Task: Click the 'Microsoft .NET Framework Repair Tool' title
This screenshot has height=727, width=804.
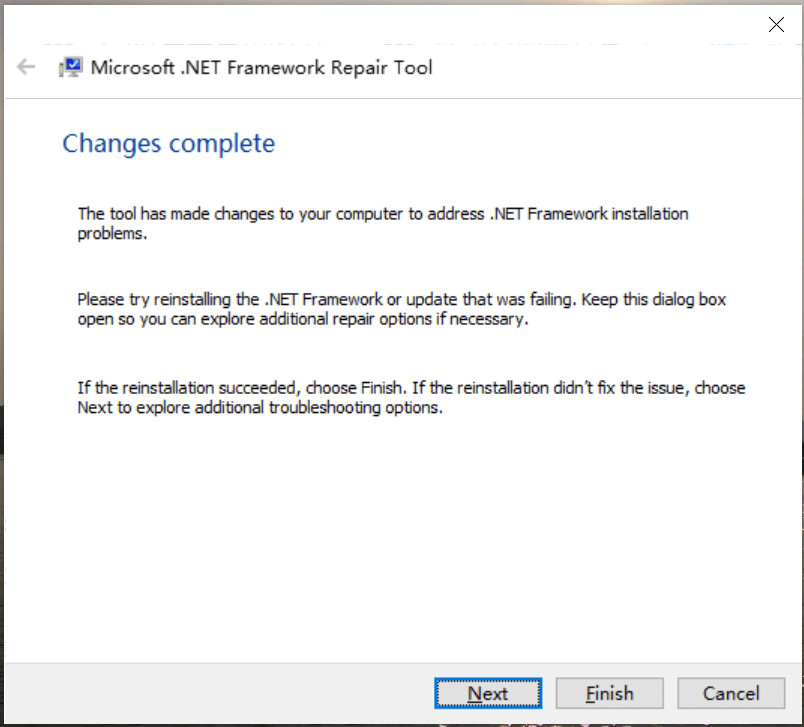Action: click(x=262, y=67)
